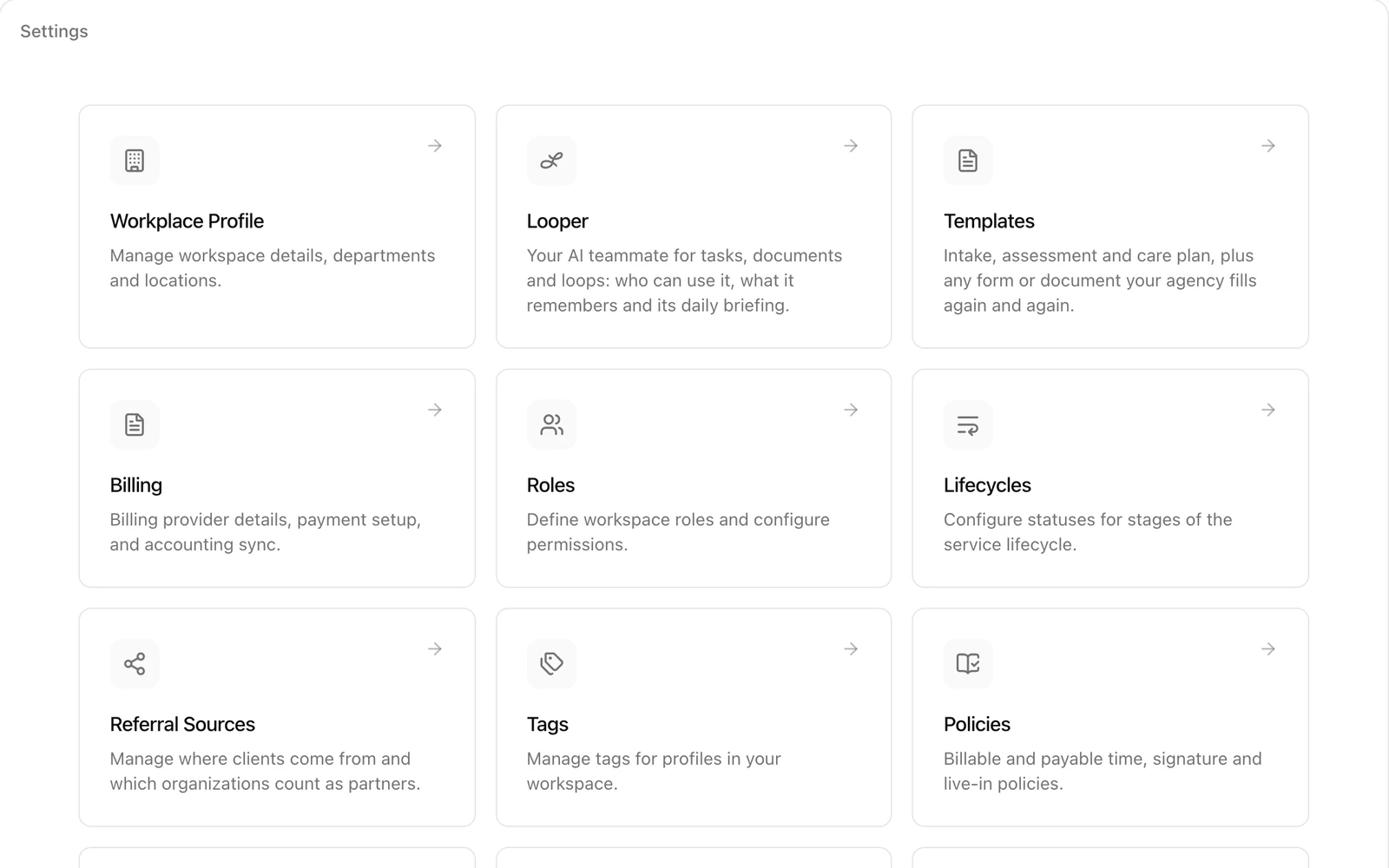This screenshot has width=1389, height=868.
Task: Click 'Manage workspace details, departments' description
Action: coord(273,268)
